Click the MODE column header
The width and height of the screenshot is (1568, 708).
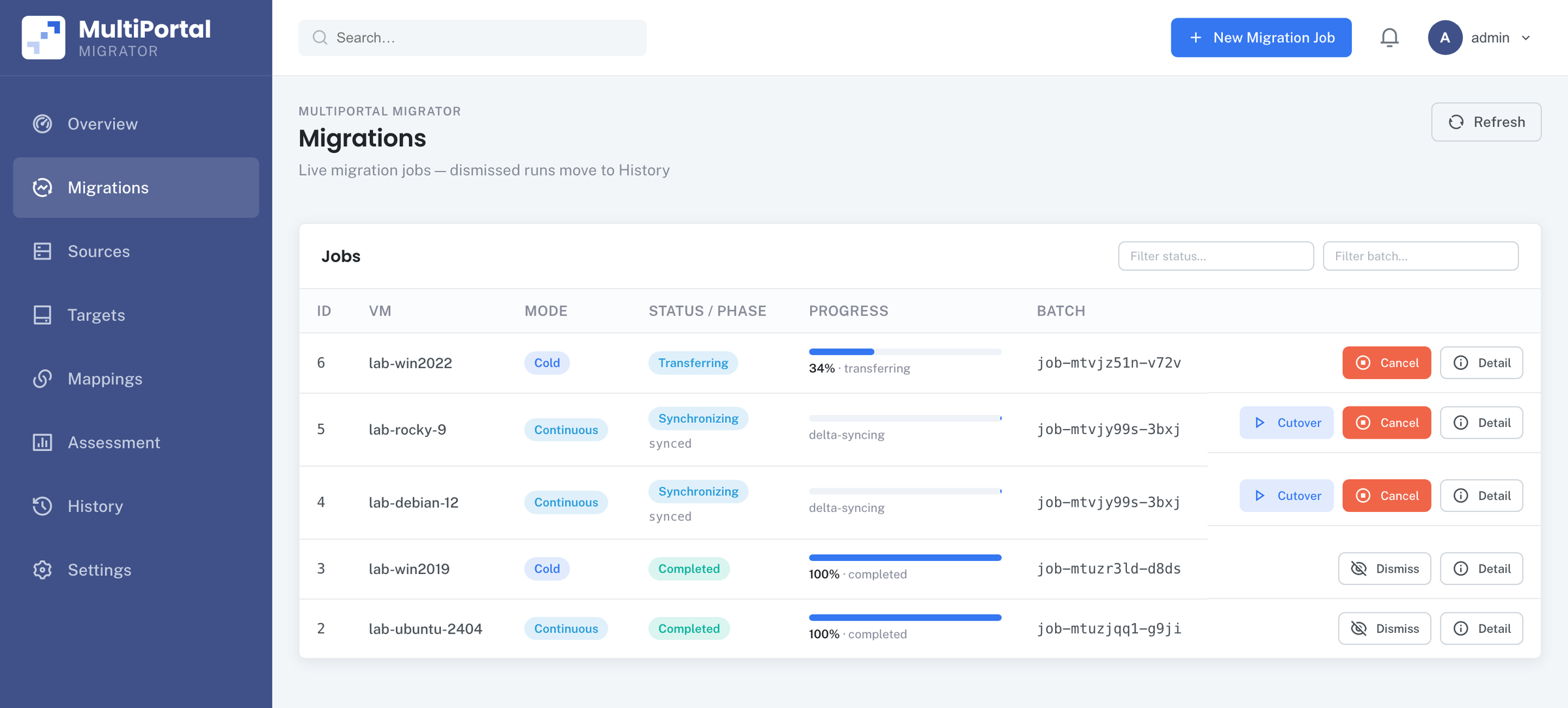546,311
